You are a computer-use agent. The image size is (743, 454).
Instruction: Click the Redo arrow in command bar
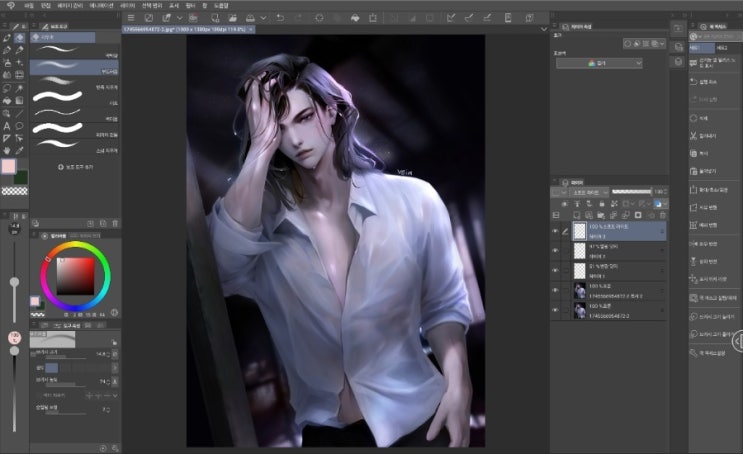(x=299, y=18)
